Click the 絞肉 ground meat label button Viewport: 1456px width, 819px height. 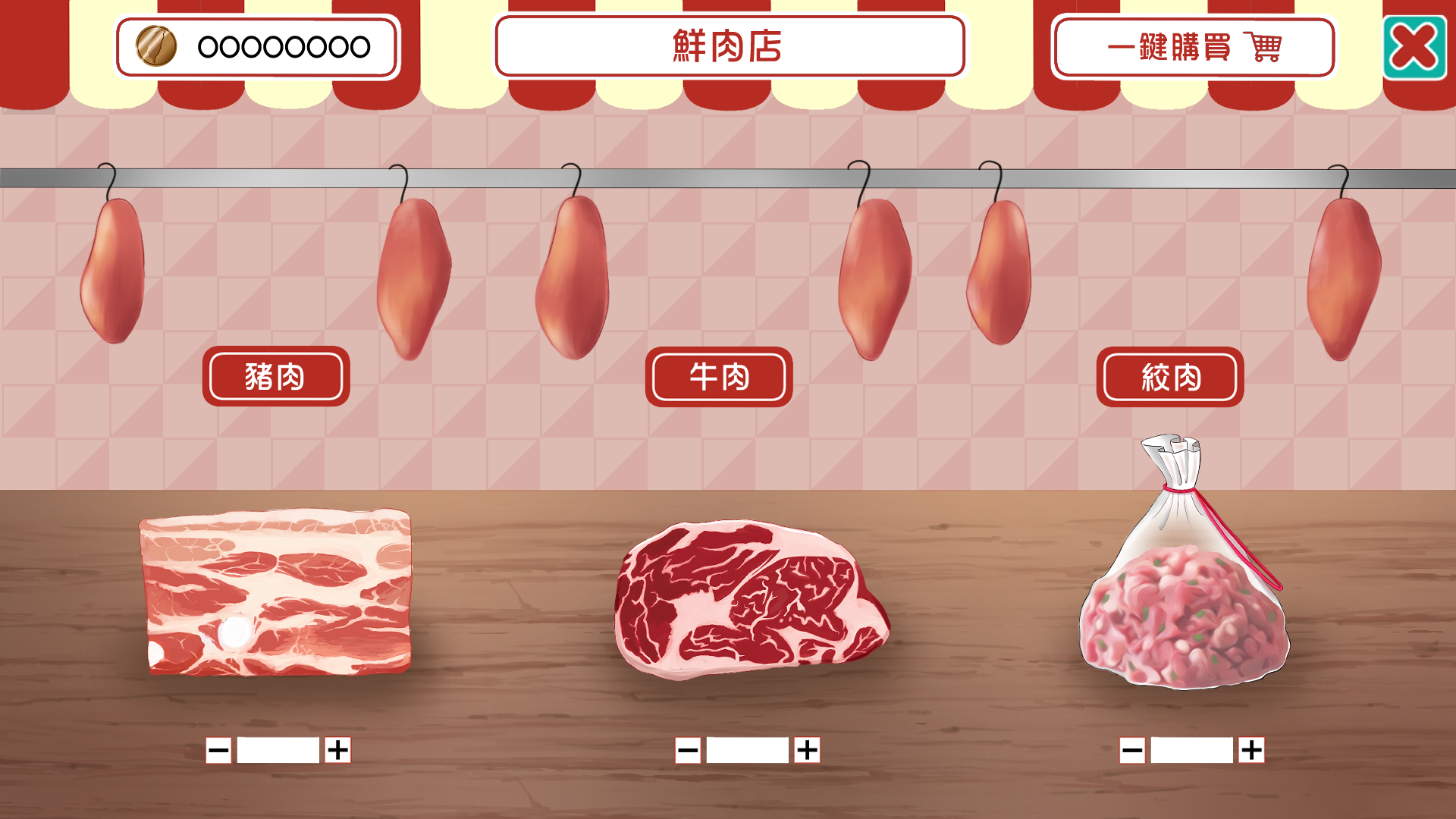pos(1170,377)
